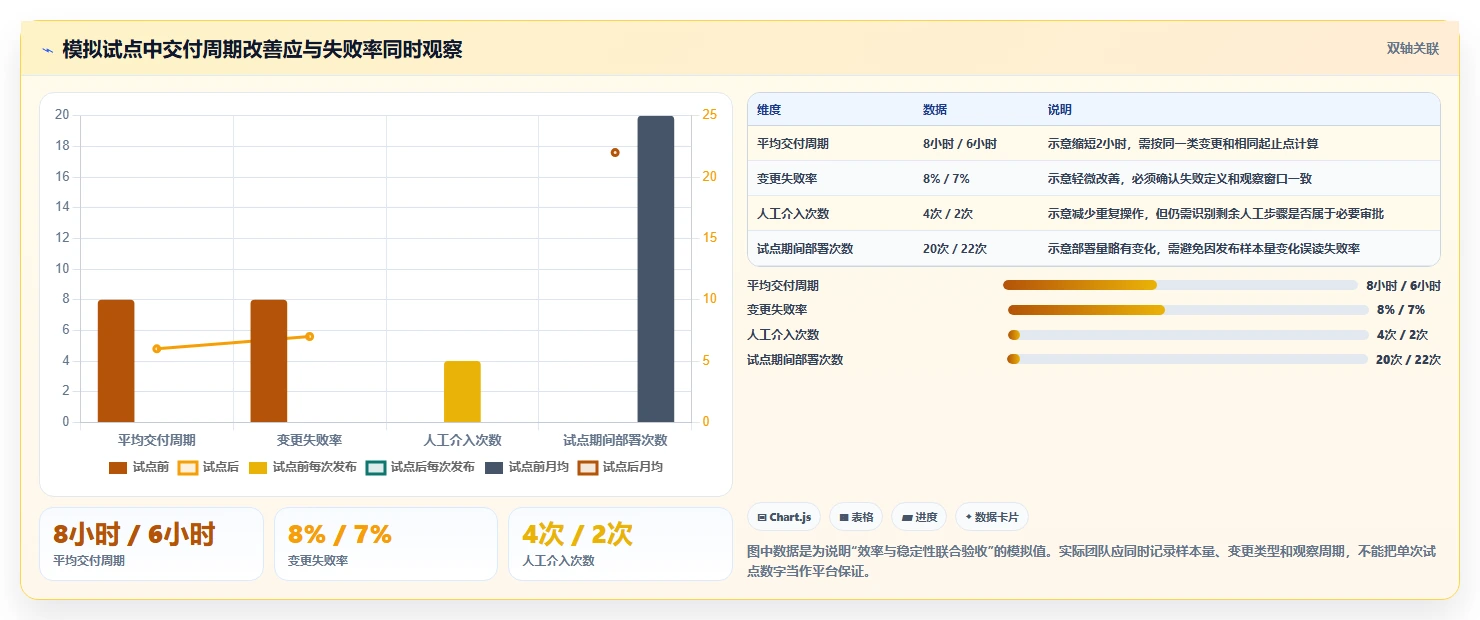Click the yellow 人工介入次数 bar
This screenshot has height=620, width=1480.
[462, 392]
